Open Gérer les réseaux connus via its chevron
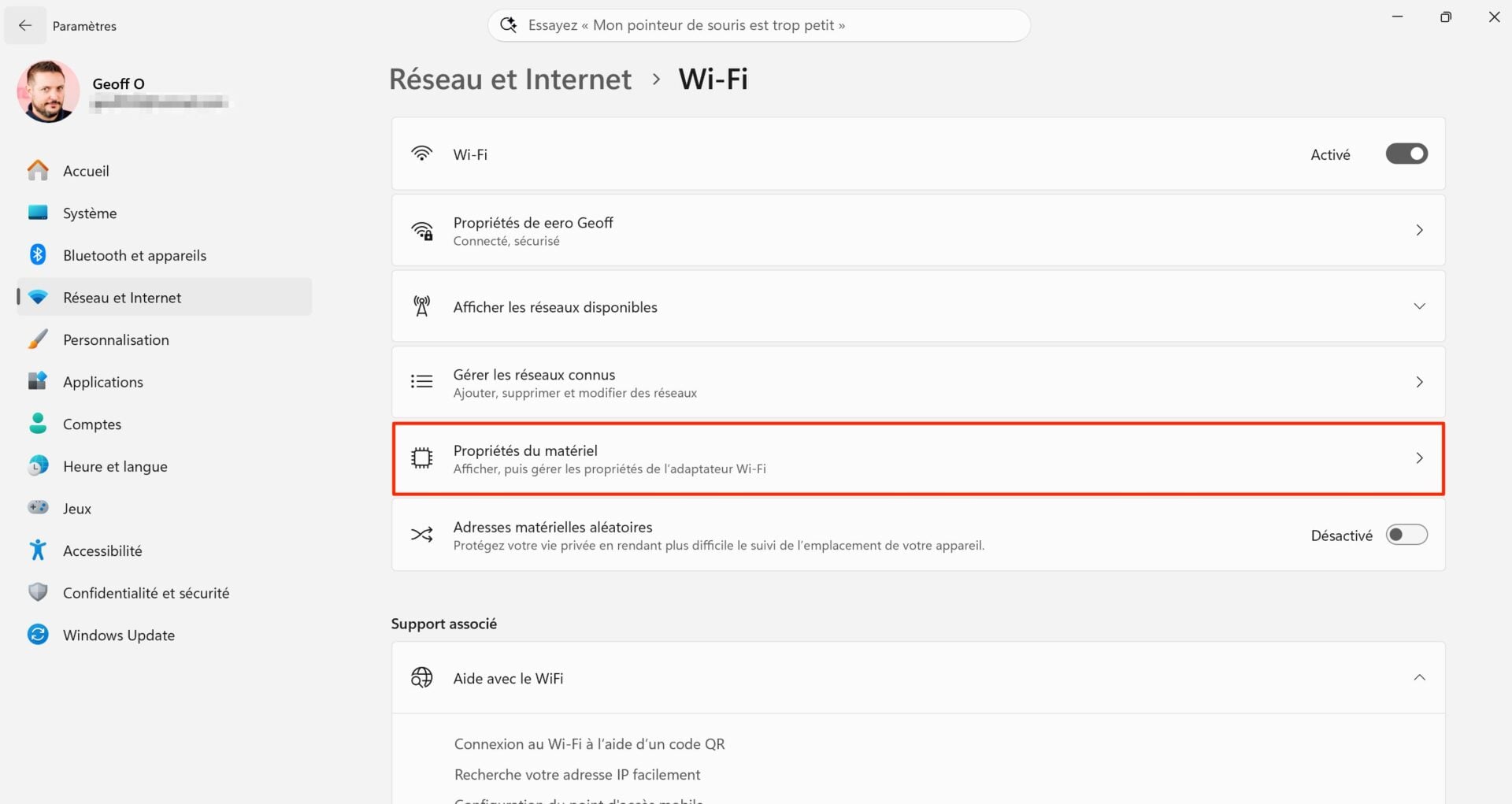The width and height of the screenshot is (1512, 804). pyautogui.click(x=1420, y=382)
